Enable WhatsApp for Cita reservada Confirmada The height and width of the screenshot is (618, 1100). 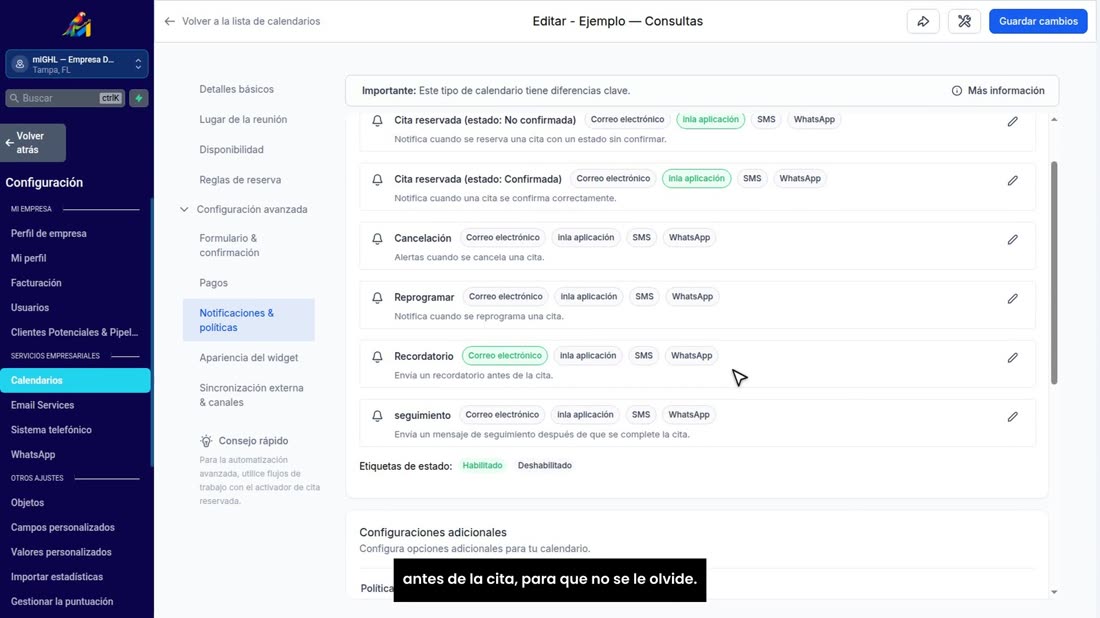[800, 178]
